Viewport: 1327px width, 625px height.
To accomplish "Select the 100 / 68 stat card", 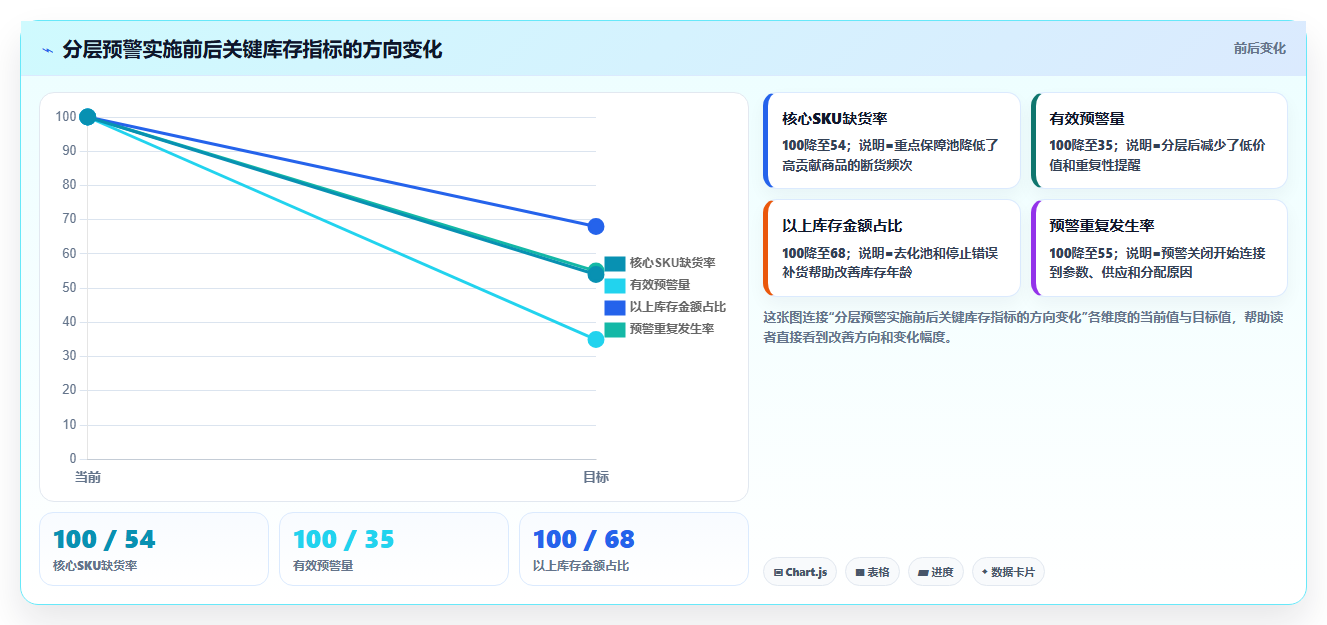I will 634,549.
